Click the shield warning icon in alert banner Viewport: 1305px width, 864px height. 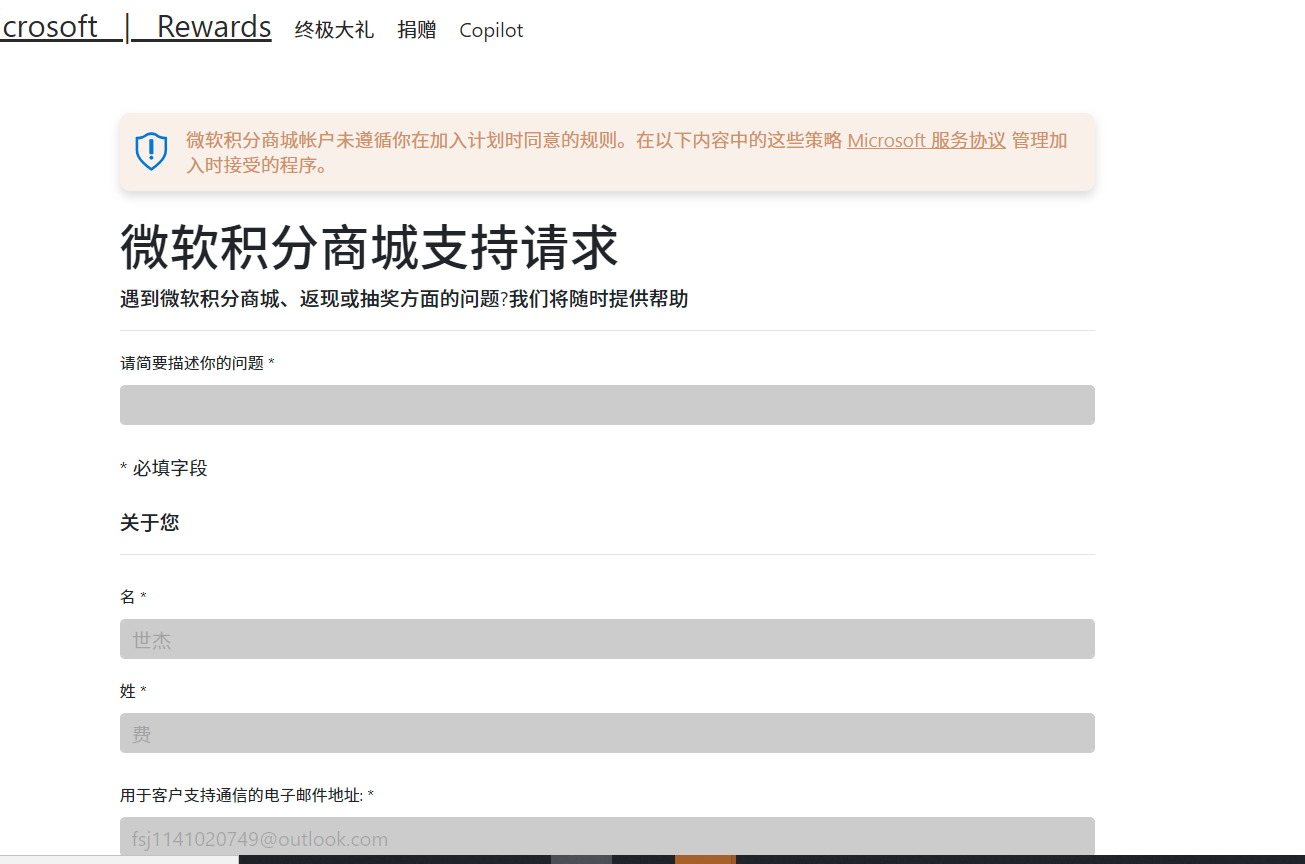point(151,151)
